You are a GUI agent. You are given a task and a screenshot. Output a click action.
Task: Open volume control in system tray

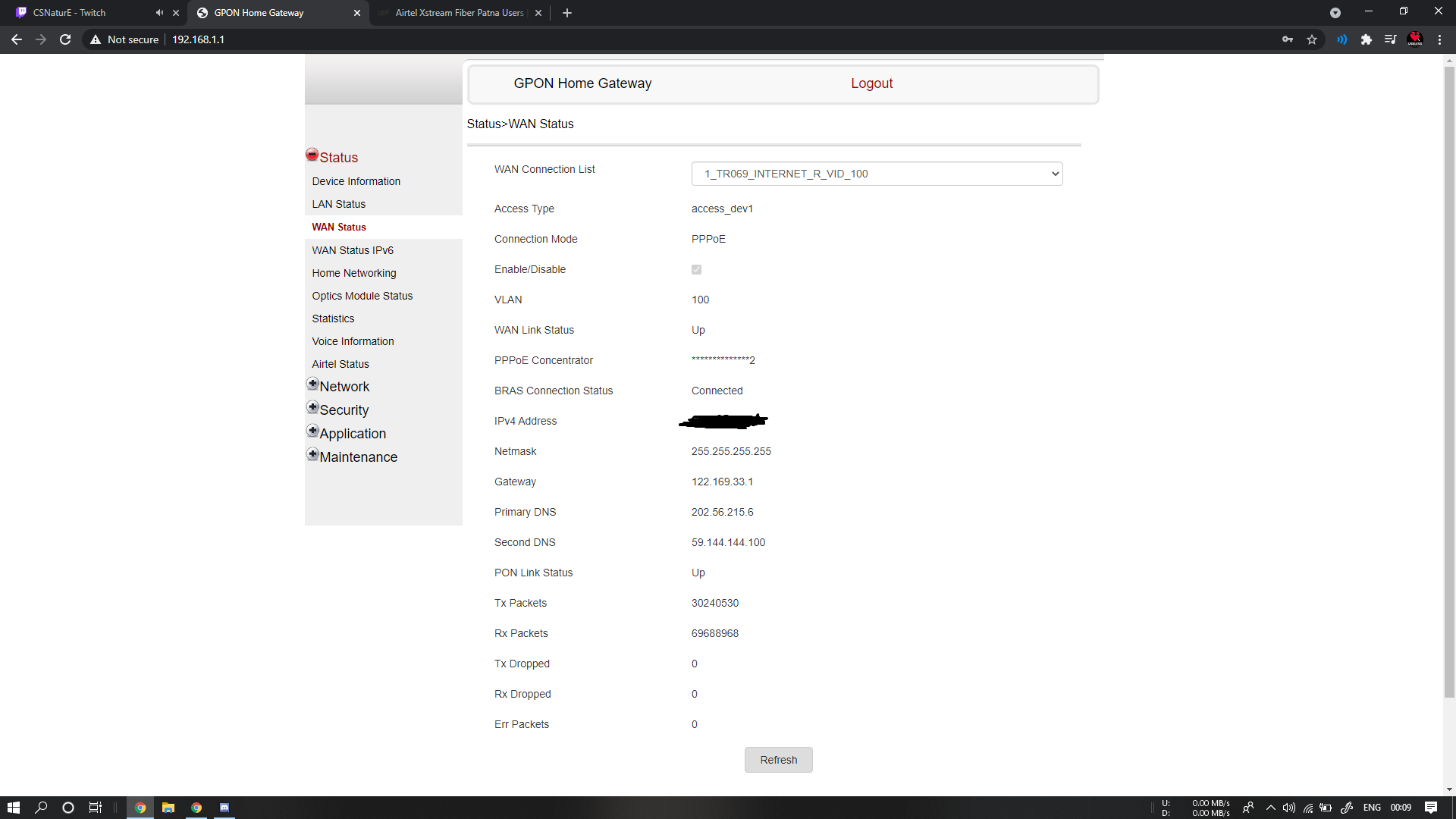1288,808
